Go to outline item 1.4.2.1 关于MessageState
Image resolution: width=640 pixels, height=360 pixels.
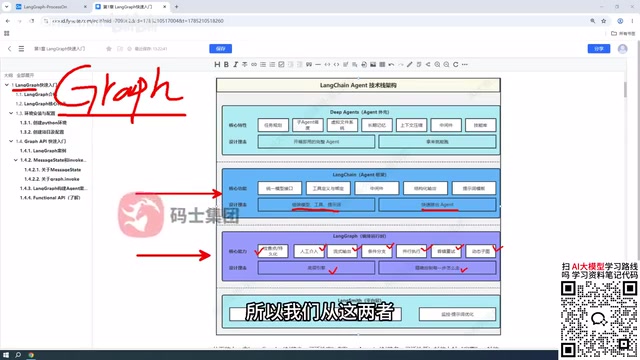pos(53,169)
